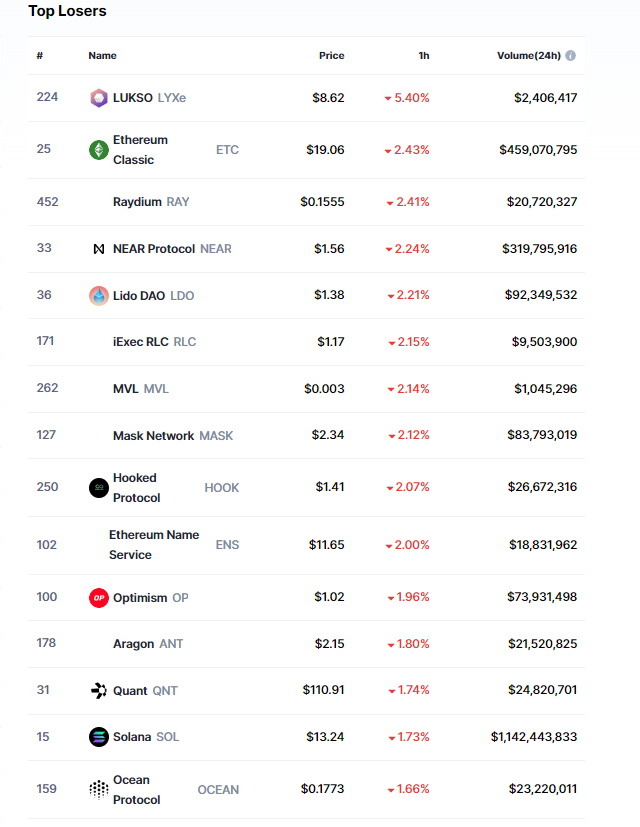Click the LUKSO coin logo icon

(x=98, y=98)
